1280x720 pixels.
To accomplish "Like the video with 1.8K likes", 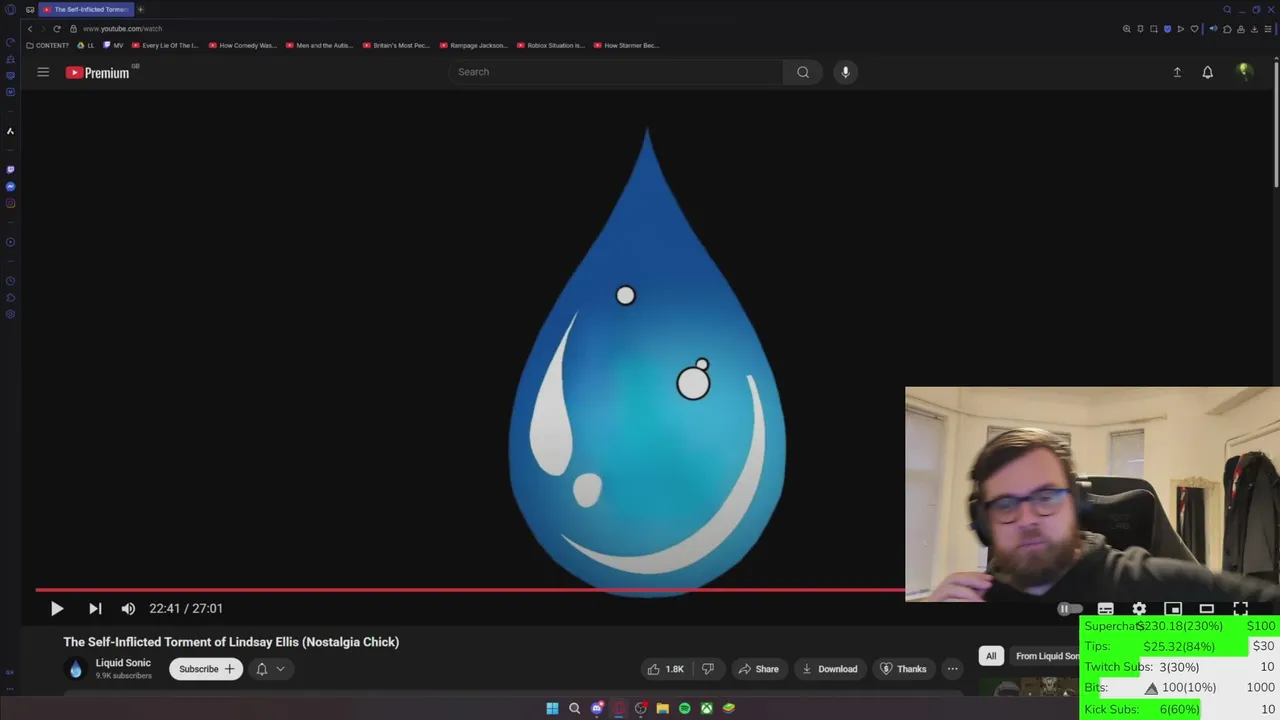I will (x=666, y=669).
